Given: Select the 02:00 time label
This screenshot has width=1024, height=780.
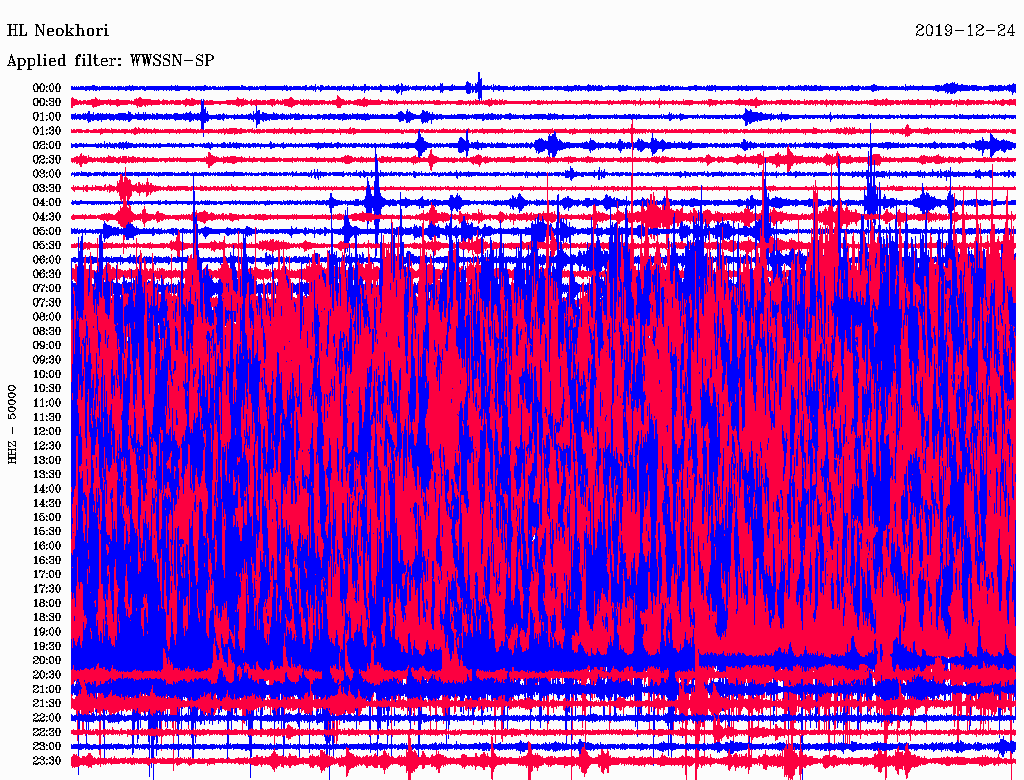Looking at the screenshot, I should 47,146.
